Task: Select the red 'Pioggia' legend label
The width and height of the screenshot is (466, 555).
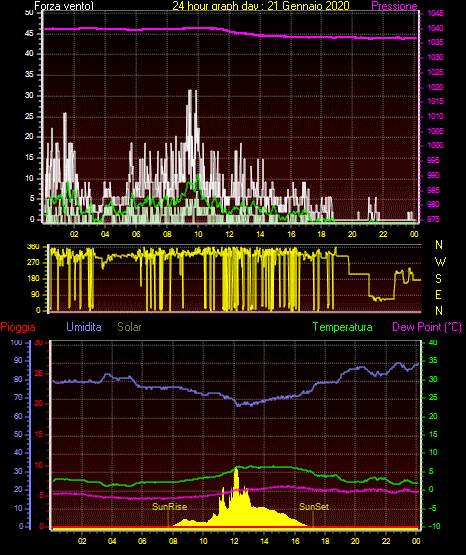Action: pos(18,327)
